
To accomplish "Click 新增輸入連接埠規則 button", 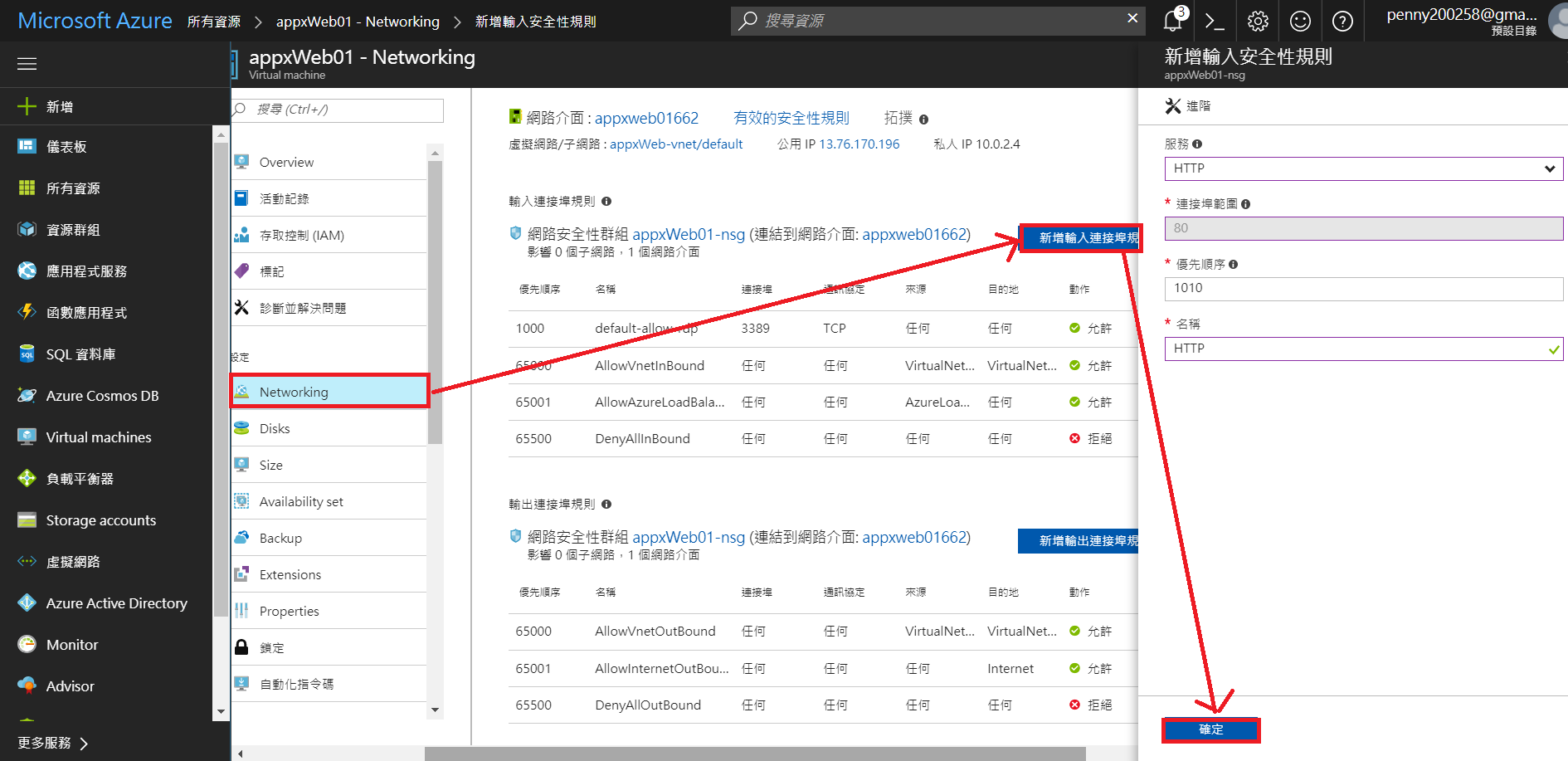I will [x=1080, y=238].
